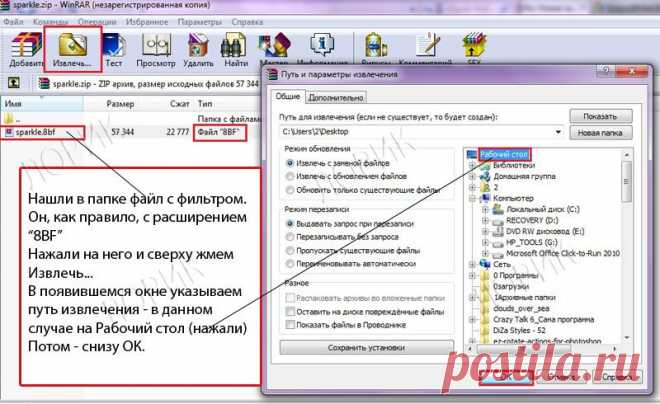Expand the HP_TOOLS (G:) node
Image resolution: width=660 pixels, height=404 pixels.
pyautogui.click(x=485, y=242)
